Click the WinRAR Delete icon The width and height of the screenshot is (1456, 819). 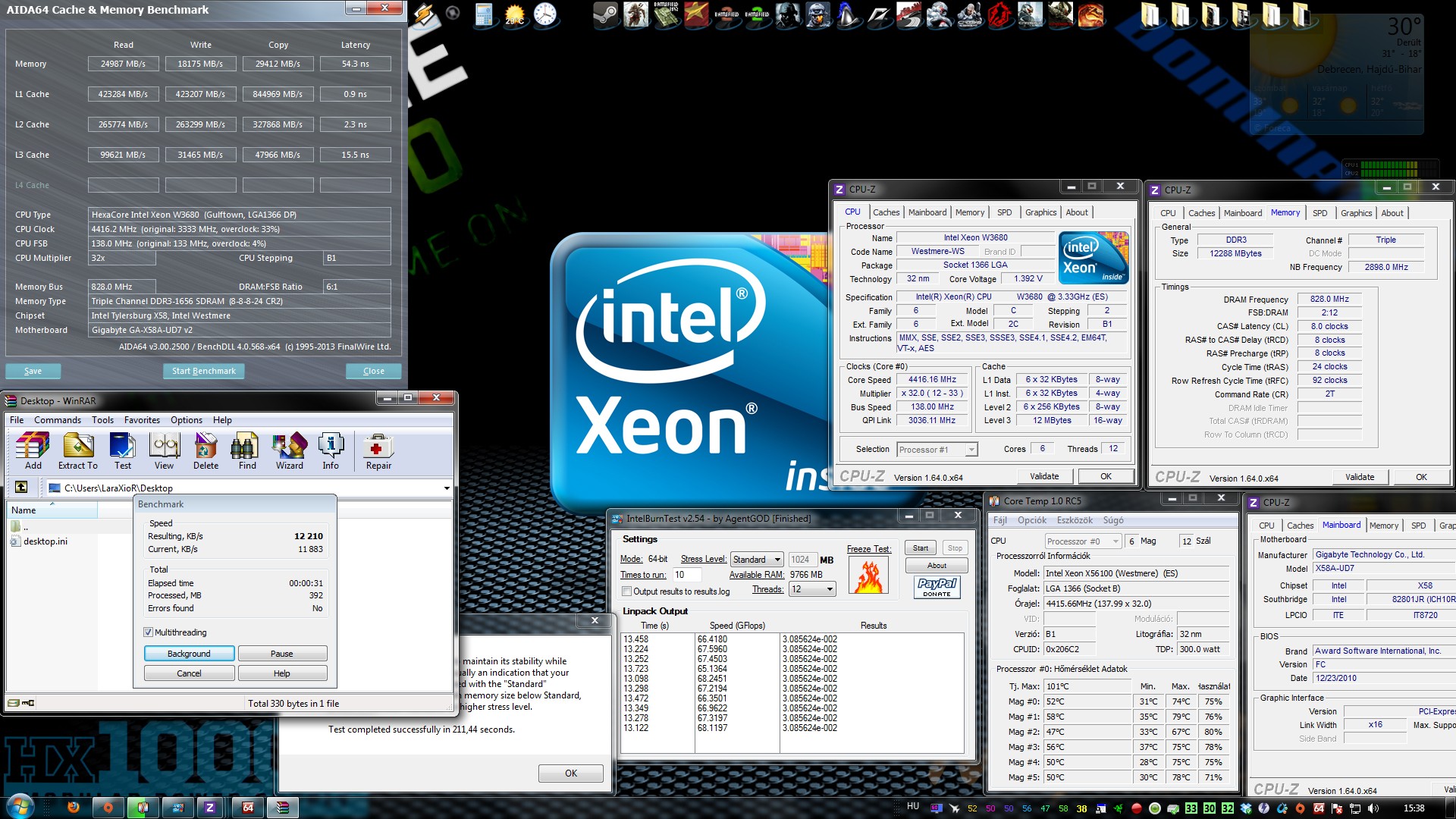[x=206, y=450]
